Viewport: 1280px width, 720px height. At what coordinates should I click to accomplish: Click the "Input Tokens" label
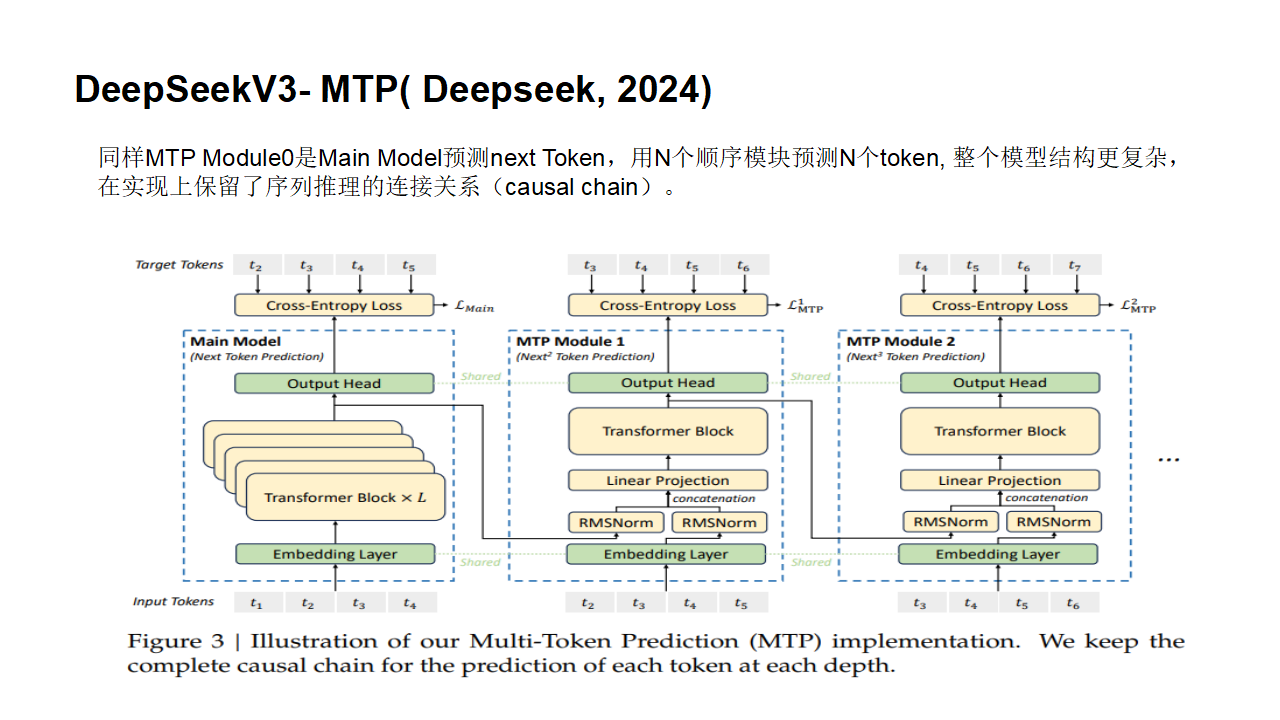174,601
